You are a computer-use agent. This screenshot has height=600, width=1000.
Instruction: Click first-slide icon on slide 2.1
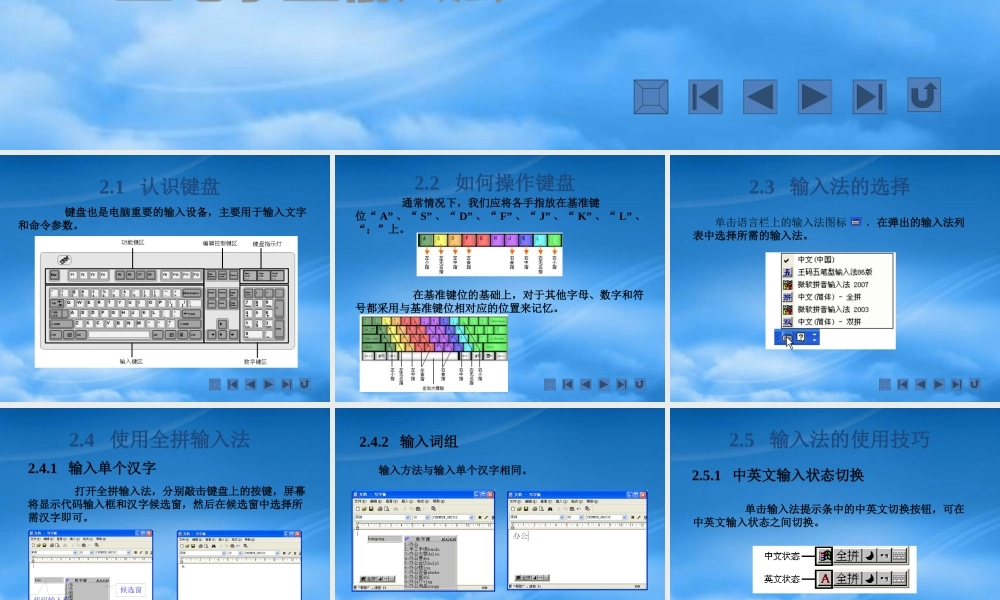[233, 384]
